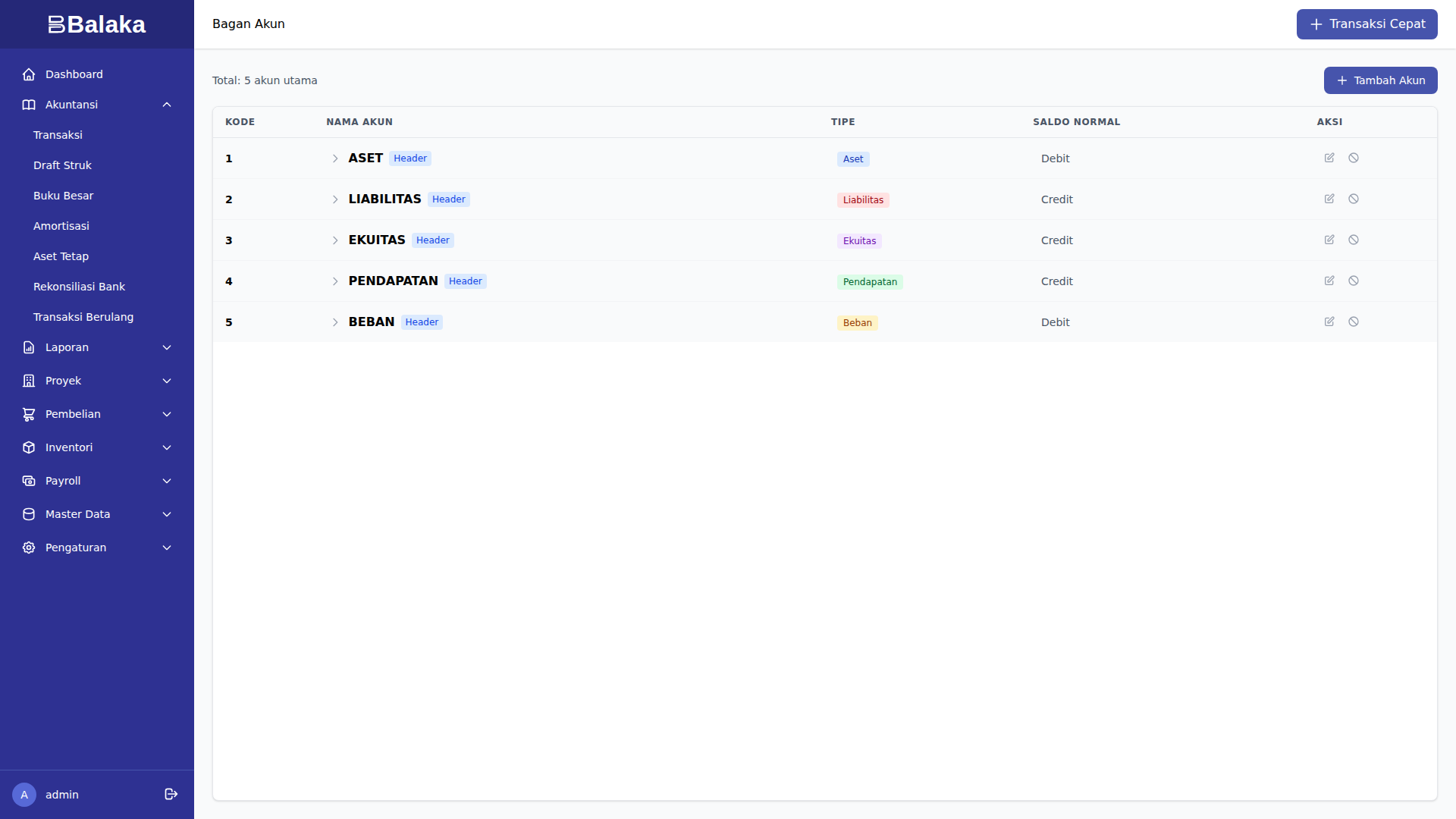1456x819 pixels.
Task: Click the admin user avatar
Action: click(x=24, y=795)
